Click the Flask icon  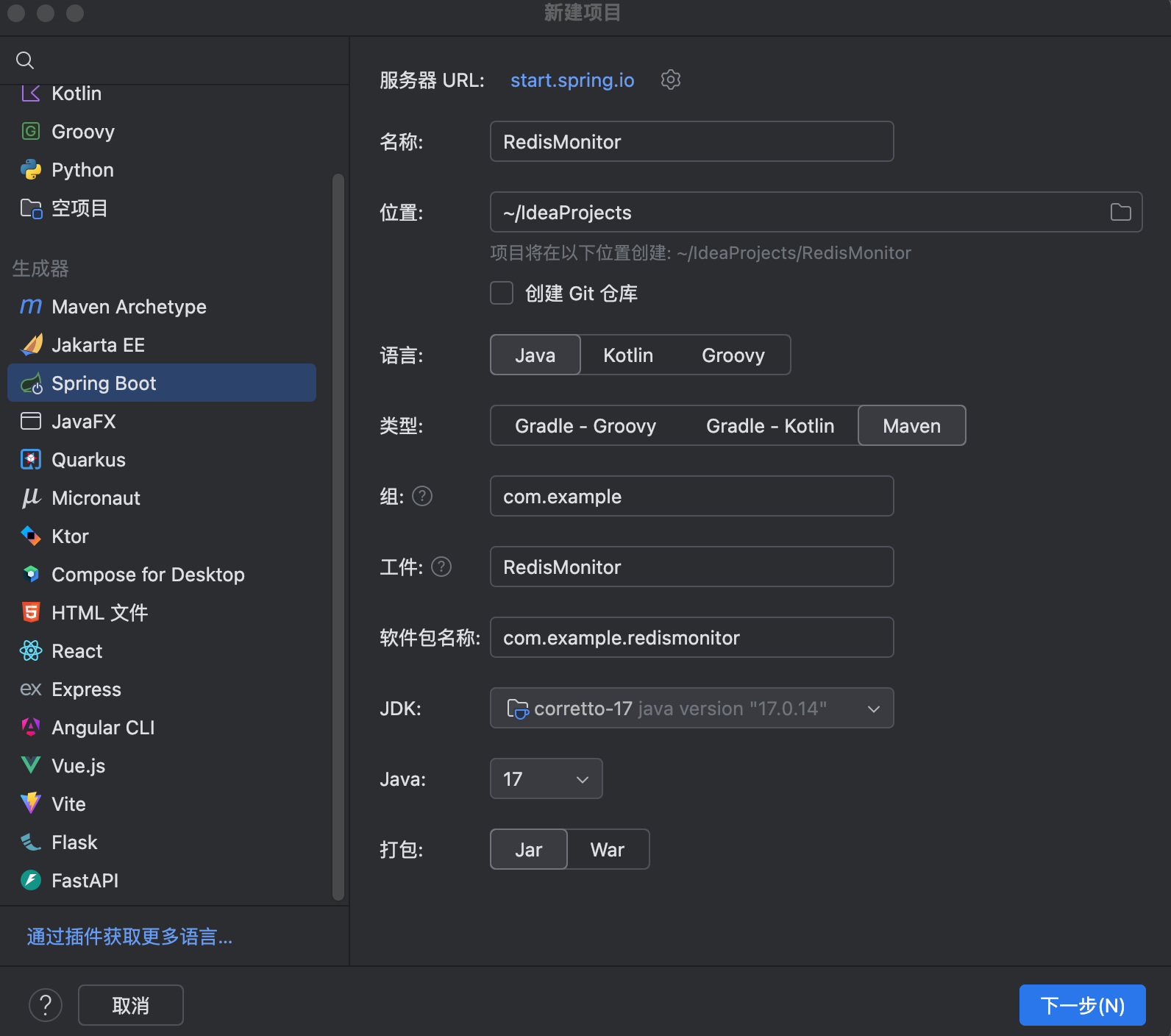(31, 842)
